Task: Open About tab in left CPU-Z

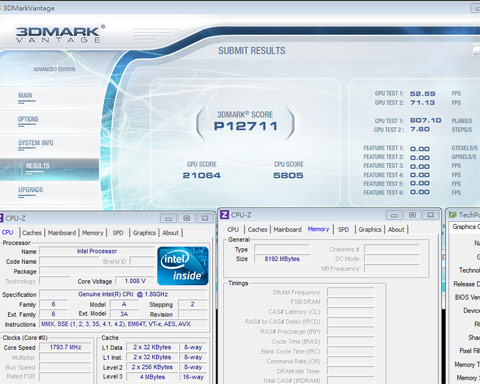Action: point(171,233)
